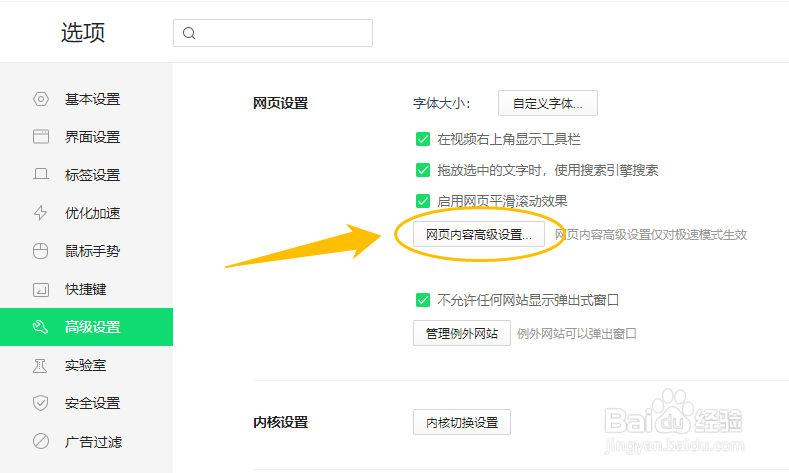Click the 网页设置 section heading
This screenshot has width=789, height=473.
(x=280, y=103)
